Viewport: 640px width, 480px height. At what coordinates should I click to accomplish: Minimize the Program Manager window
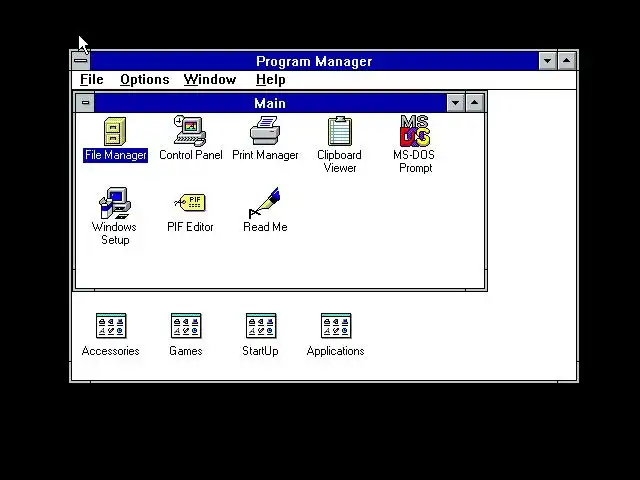[x=547, y=61]
